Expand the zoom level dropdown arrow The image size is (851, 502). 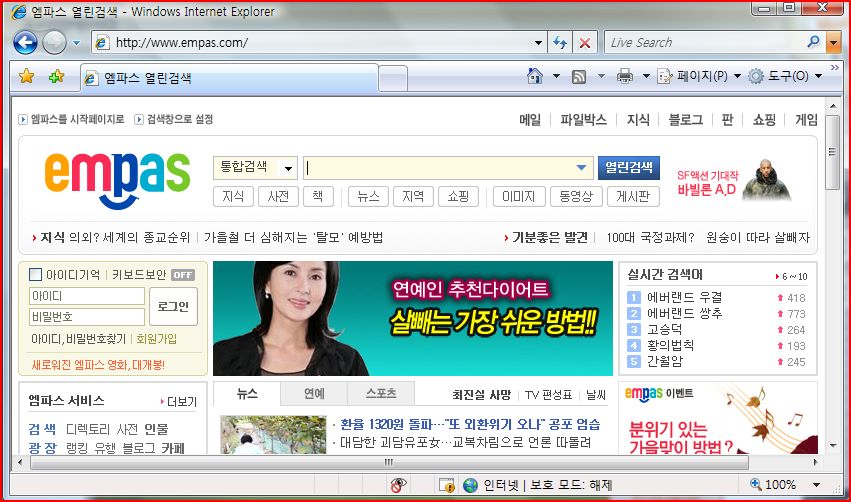[x=816, y=485]
